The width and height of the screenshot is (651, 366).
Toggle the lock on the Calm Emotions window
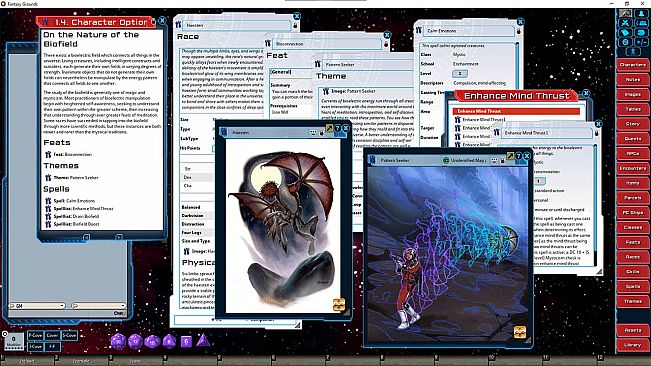[518, 31]
